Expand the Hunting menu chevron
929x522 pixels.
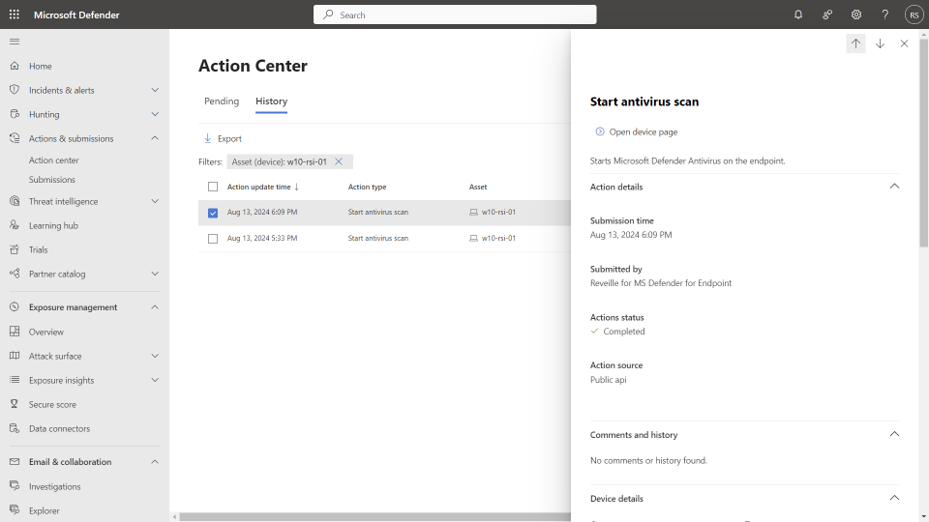155,114
